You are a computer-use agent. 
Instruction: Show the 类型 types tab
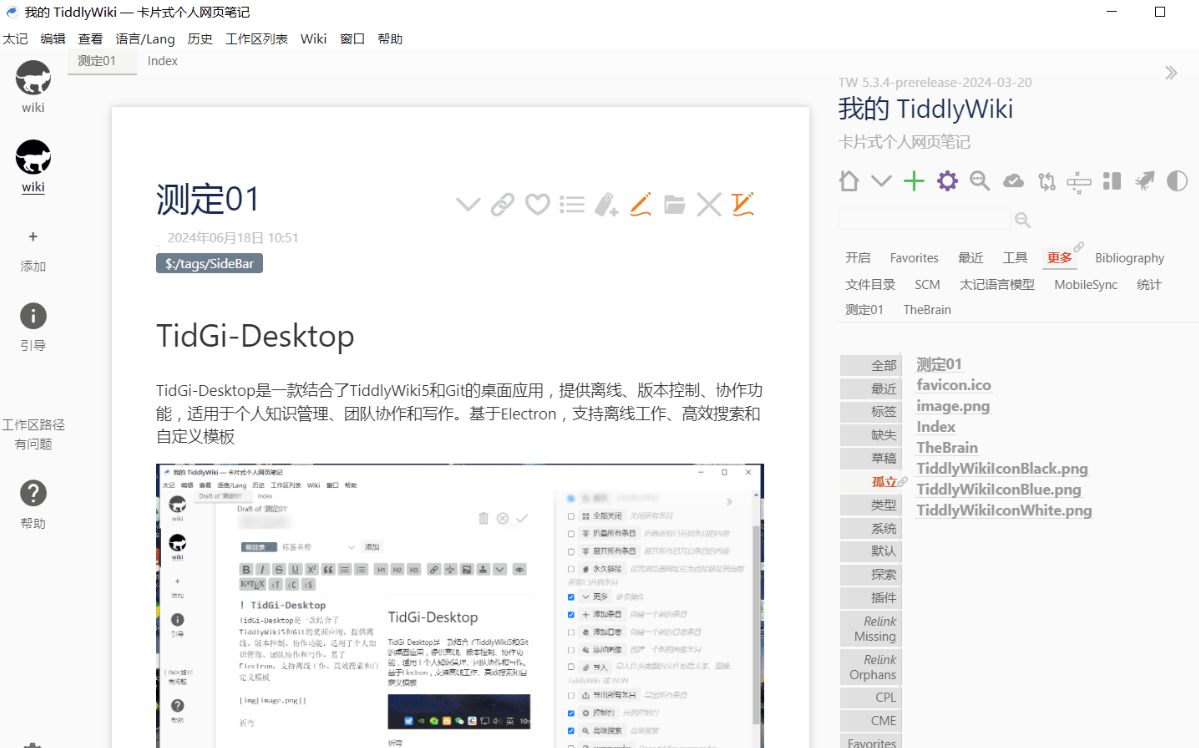coord(871,505)
